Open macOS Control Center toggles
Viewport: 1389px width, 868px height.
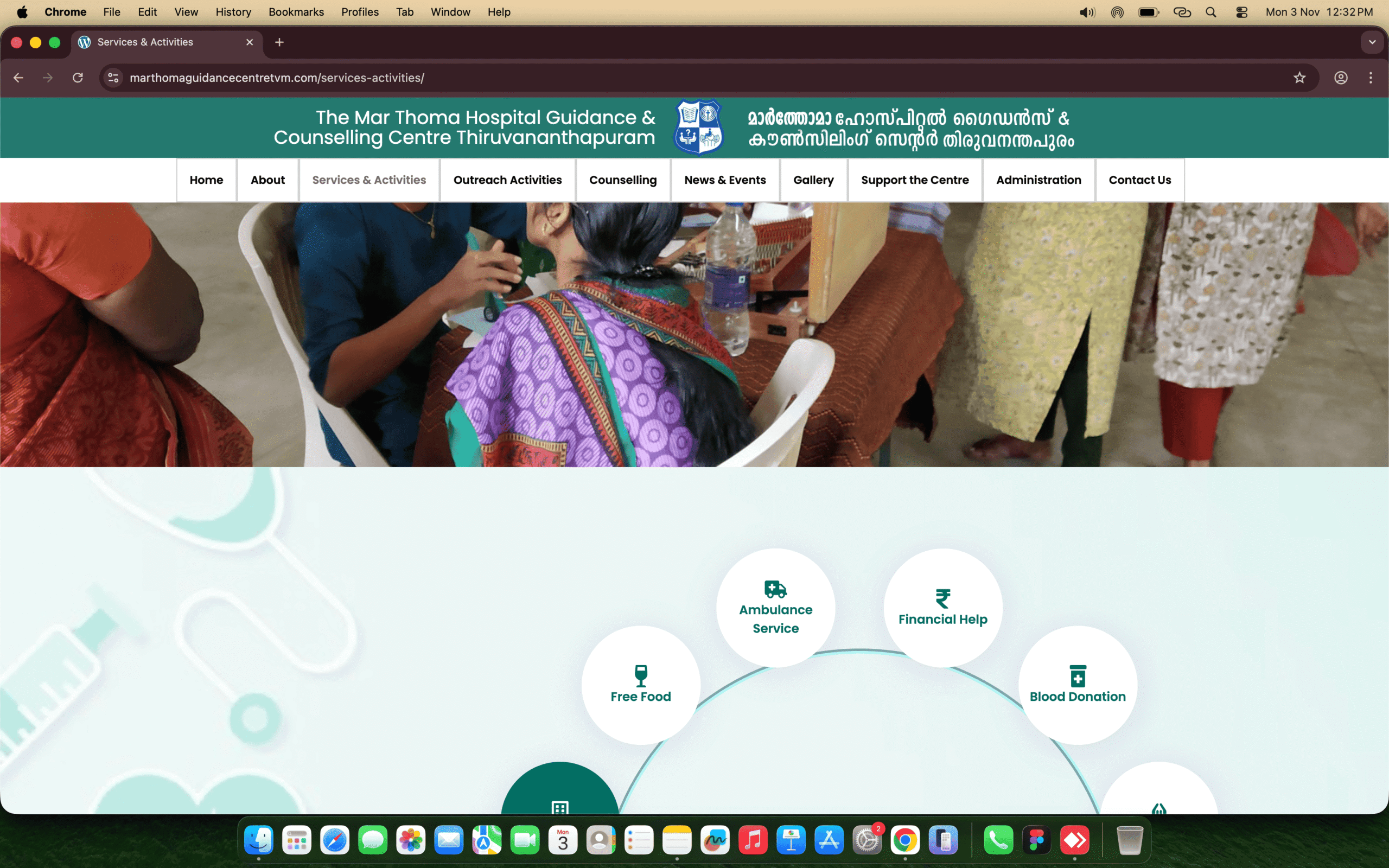[x=1241, y=12]
